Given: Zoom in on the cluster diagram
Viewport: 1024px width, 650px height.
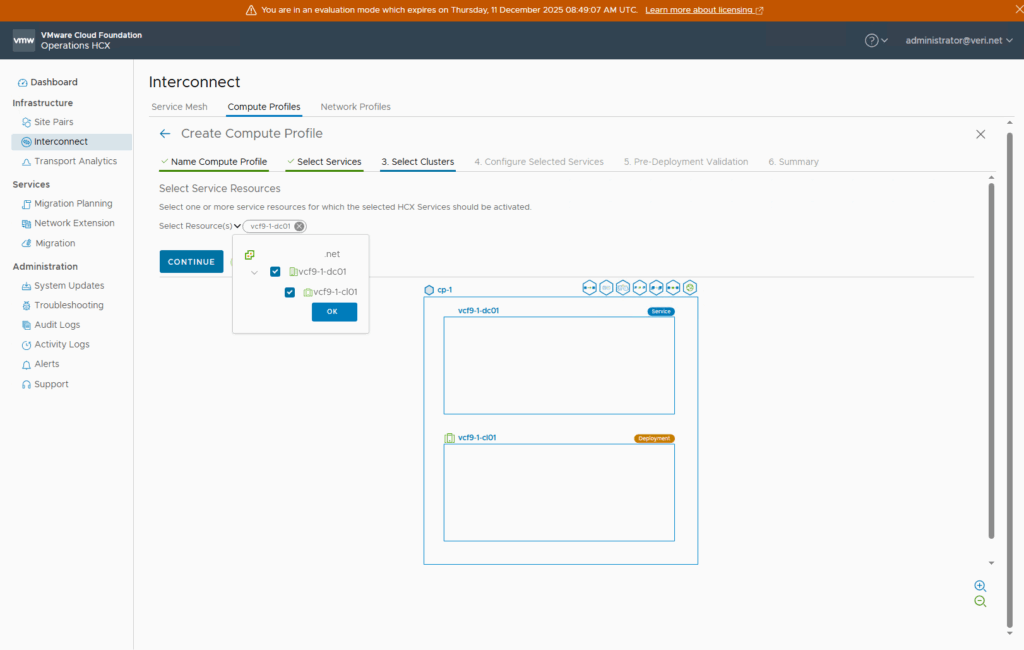Looking at the screenshot, I should (x=980, y=586).
